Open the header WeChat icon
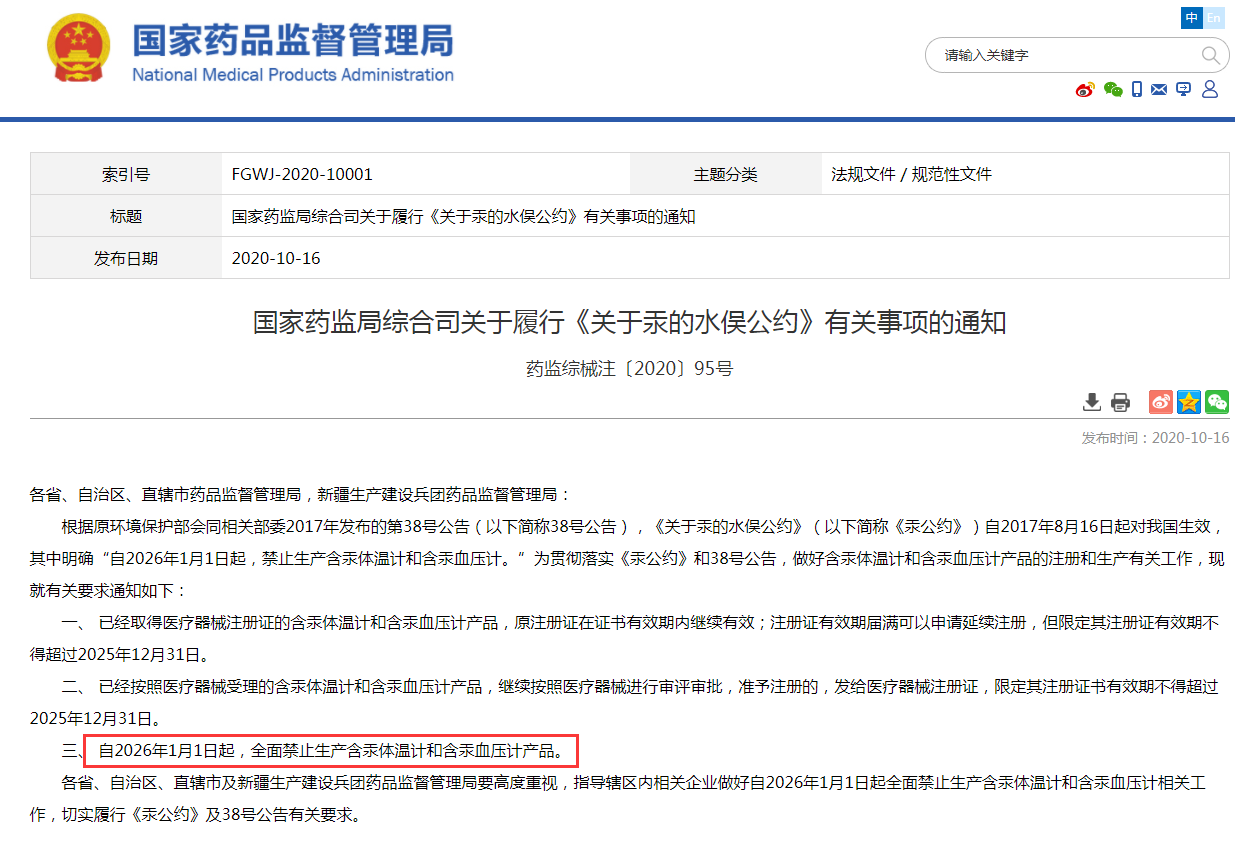Image resolution: width=1235 pixels, height=856 pixels. click(1113, 90)
